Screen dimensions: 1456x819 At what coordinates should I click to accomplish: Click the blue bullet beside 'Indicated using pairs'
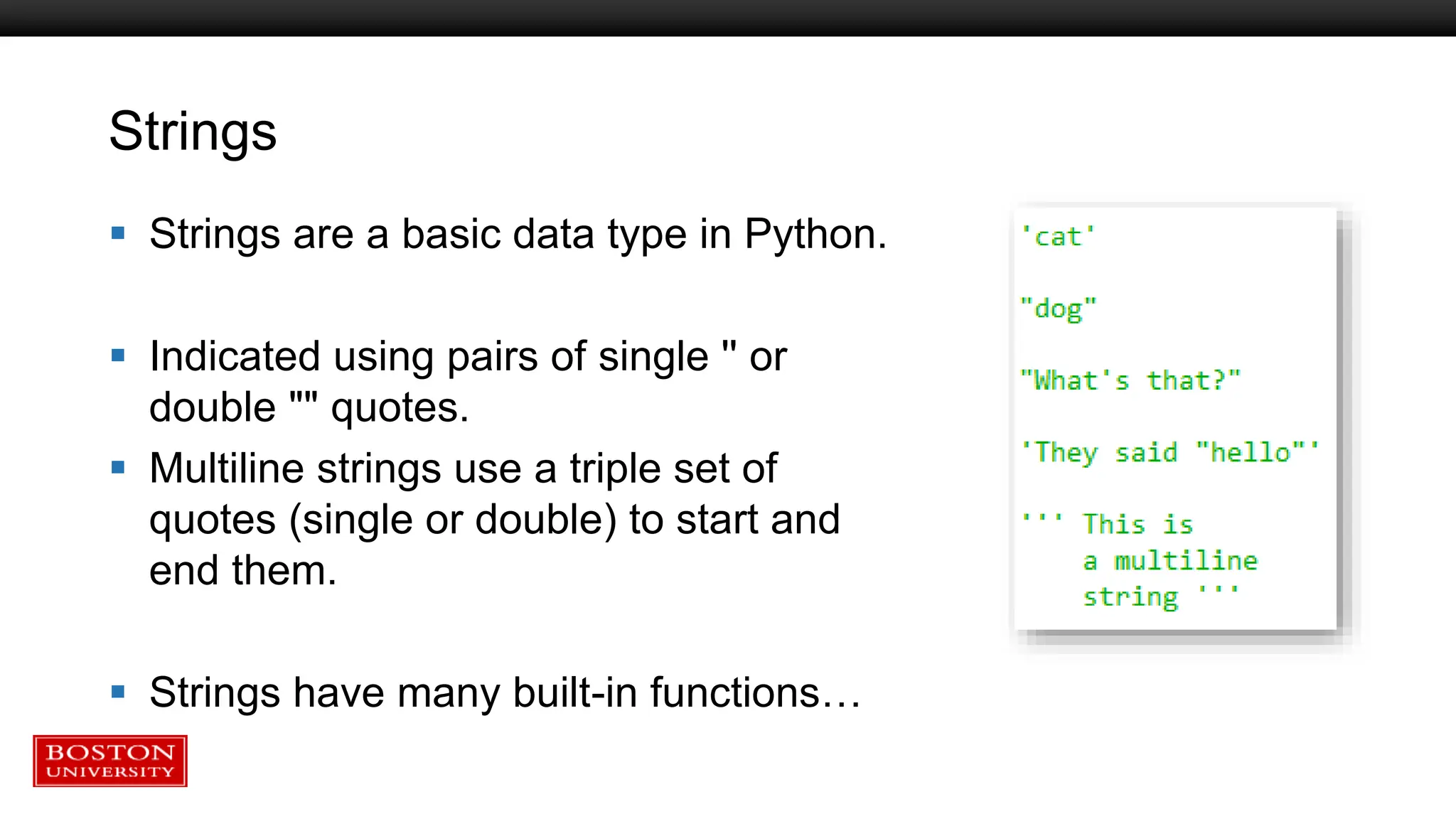118,355
